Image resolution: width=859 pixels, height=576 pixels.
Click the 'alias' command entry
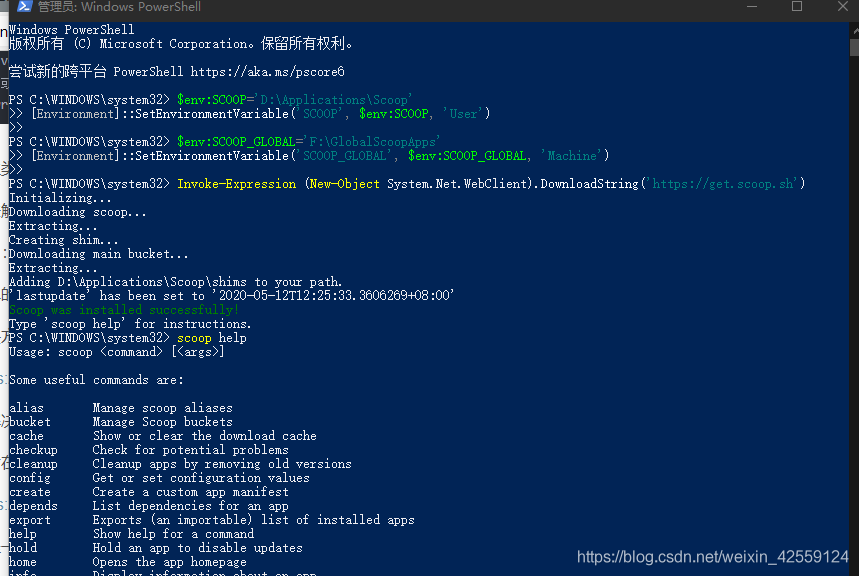[26, 408]
